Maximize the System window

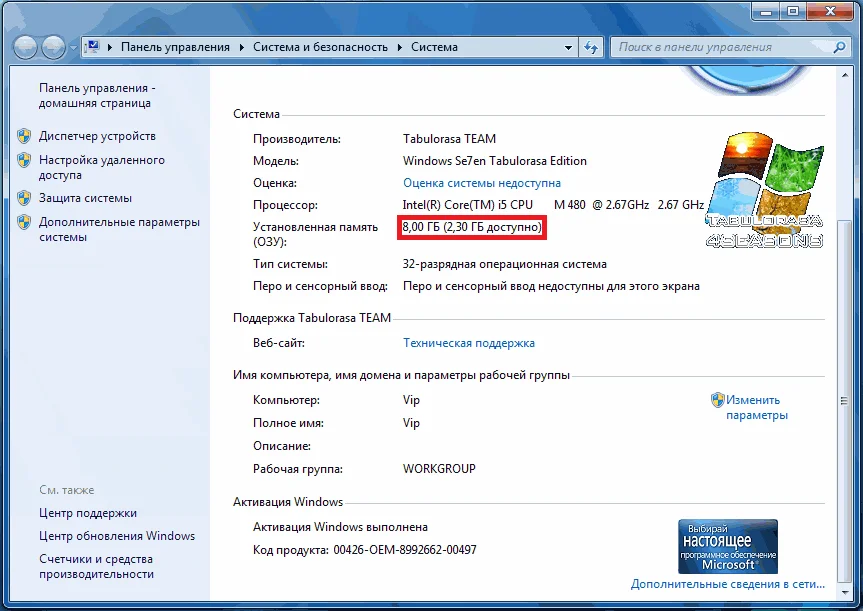(x=793, y=11)
